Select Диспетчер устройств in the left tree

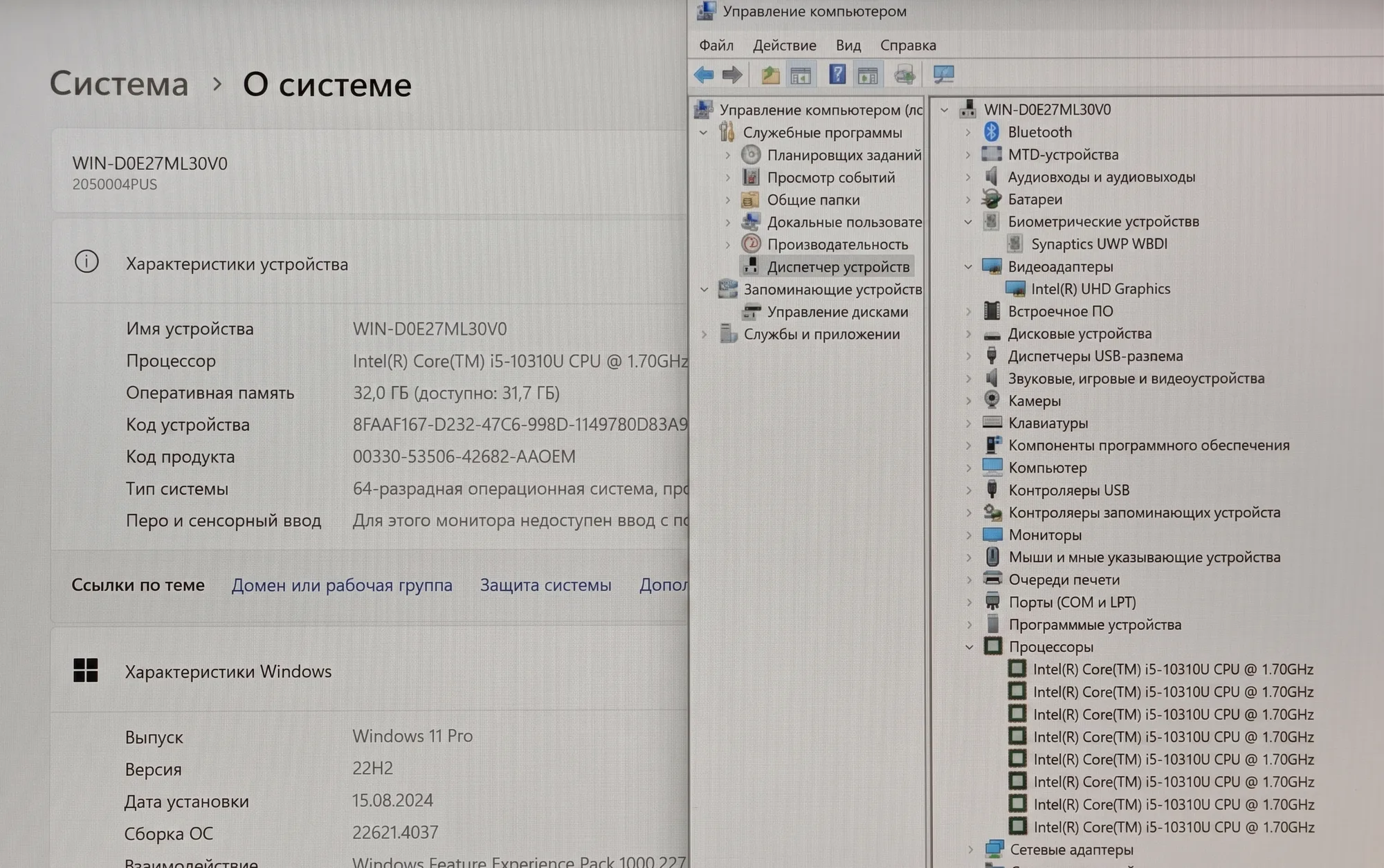click(x=838, y=266)
